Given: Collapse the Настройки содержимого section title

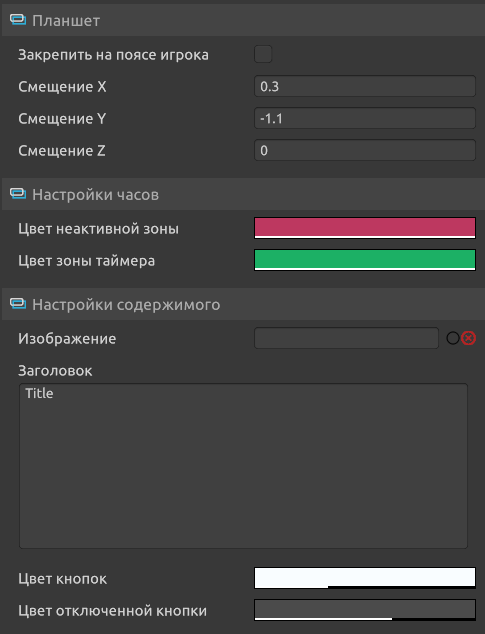Looking at the screenshot, I should [x=126, y=305].
